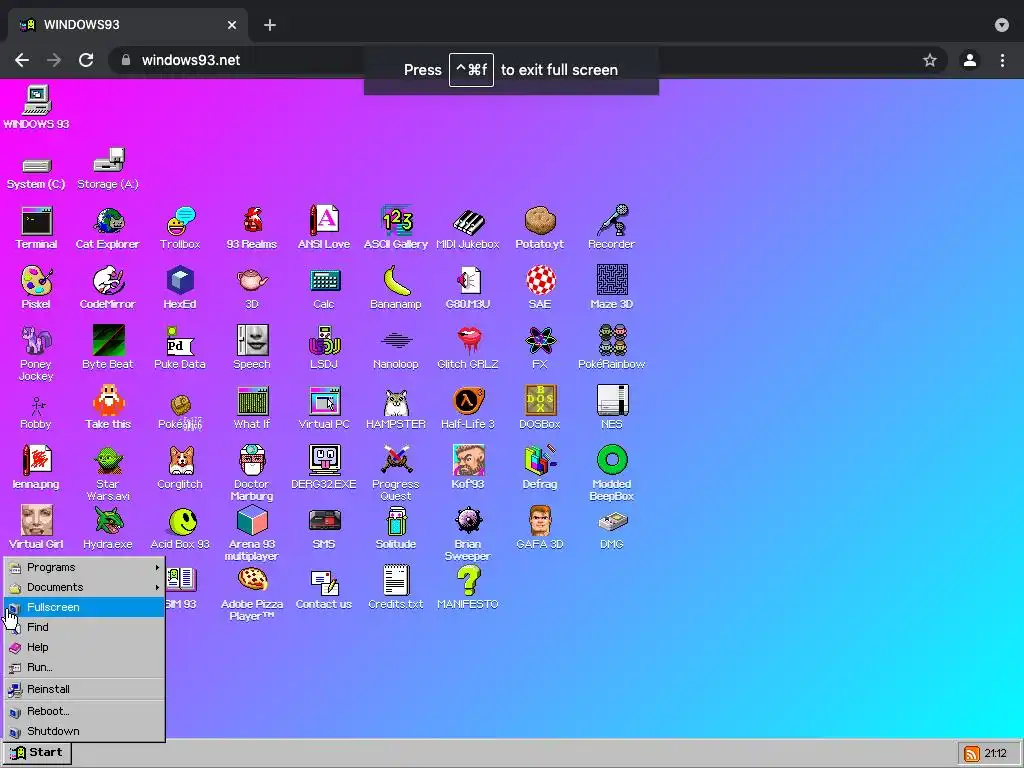The image size is (1024, 768).
Task: Launch the Recorder microphone icon
Action: pos(611,228)
